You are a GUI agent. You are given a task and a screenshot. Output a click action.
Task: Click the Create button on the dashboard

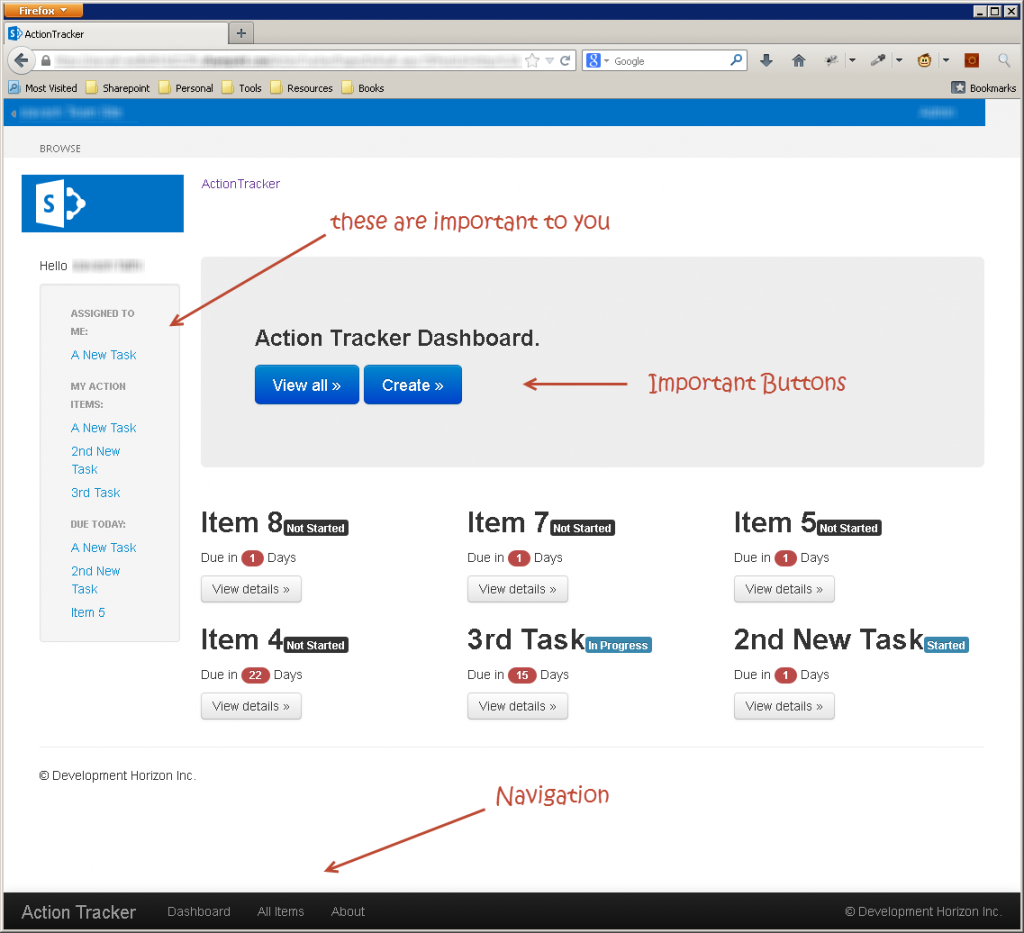412,384
